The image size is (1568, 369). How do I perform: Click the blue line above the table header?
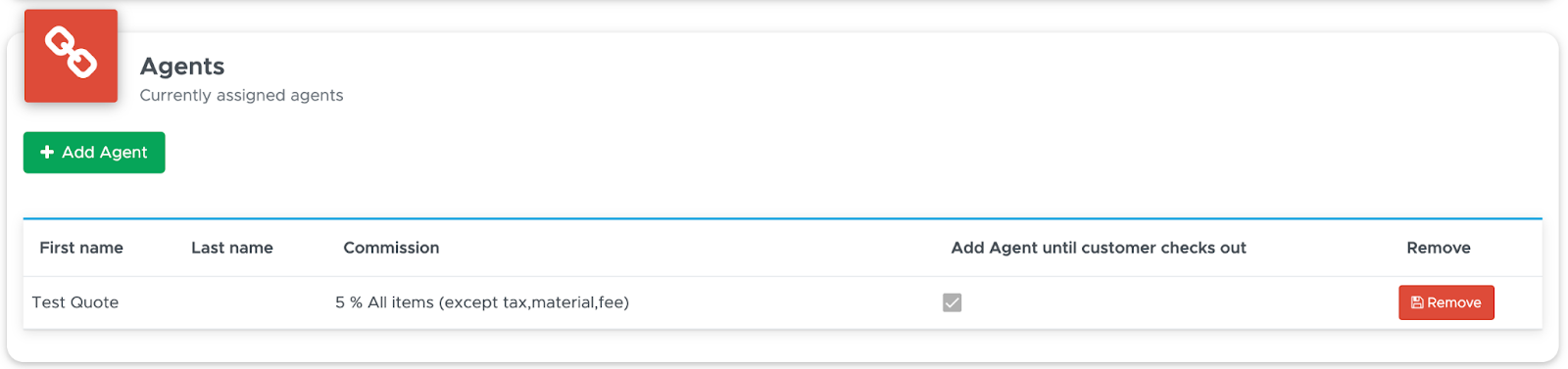click(782, 218)
